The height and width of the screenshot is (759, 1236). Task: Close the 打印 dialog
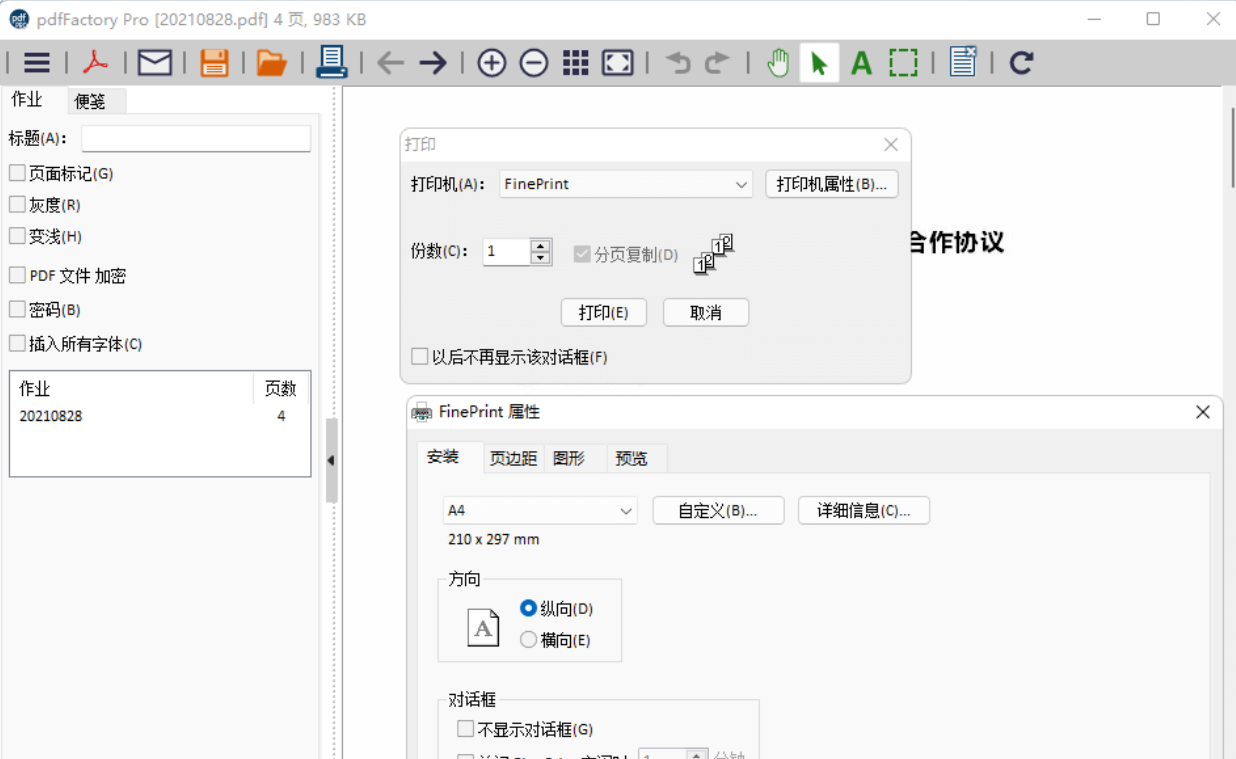[x=891, y=145]
